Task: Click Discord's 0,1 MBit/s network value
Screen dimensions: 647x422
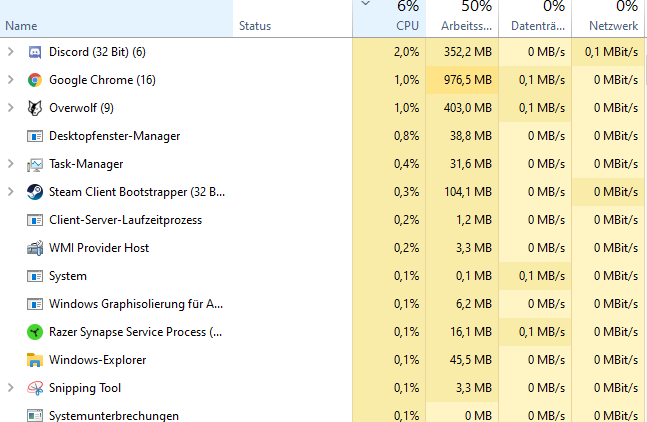Action: (612, 52)
